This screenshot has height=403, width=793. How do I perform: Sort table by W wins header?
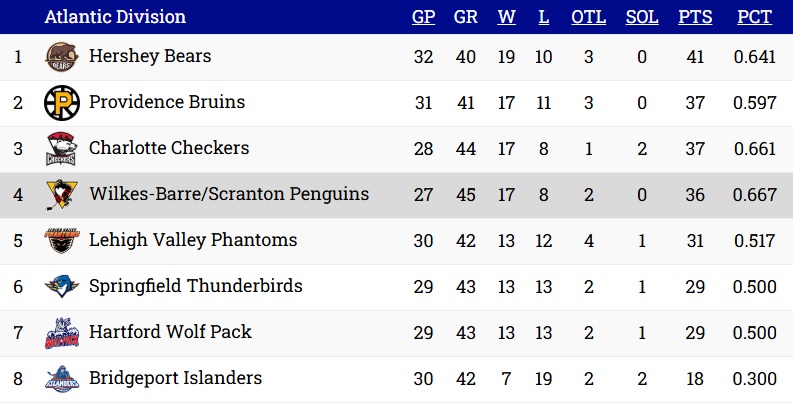coord(506,17)
